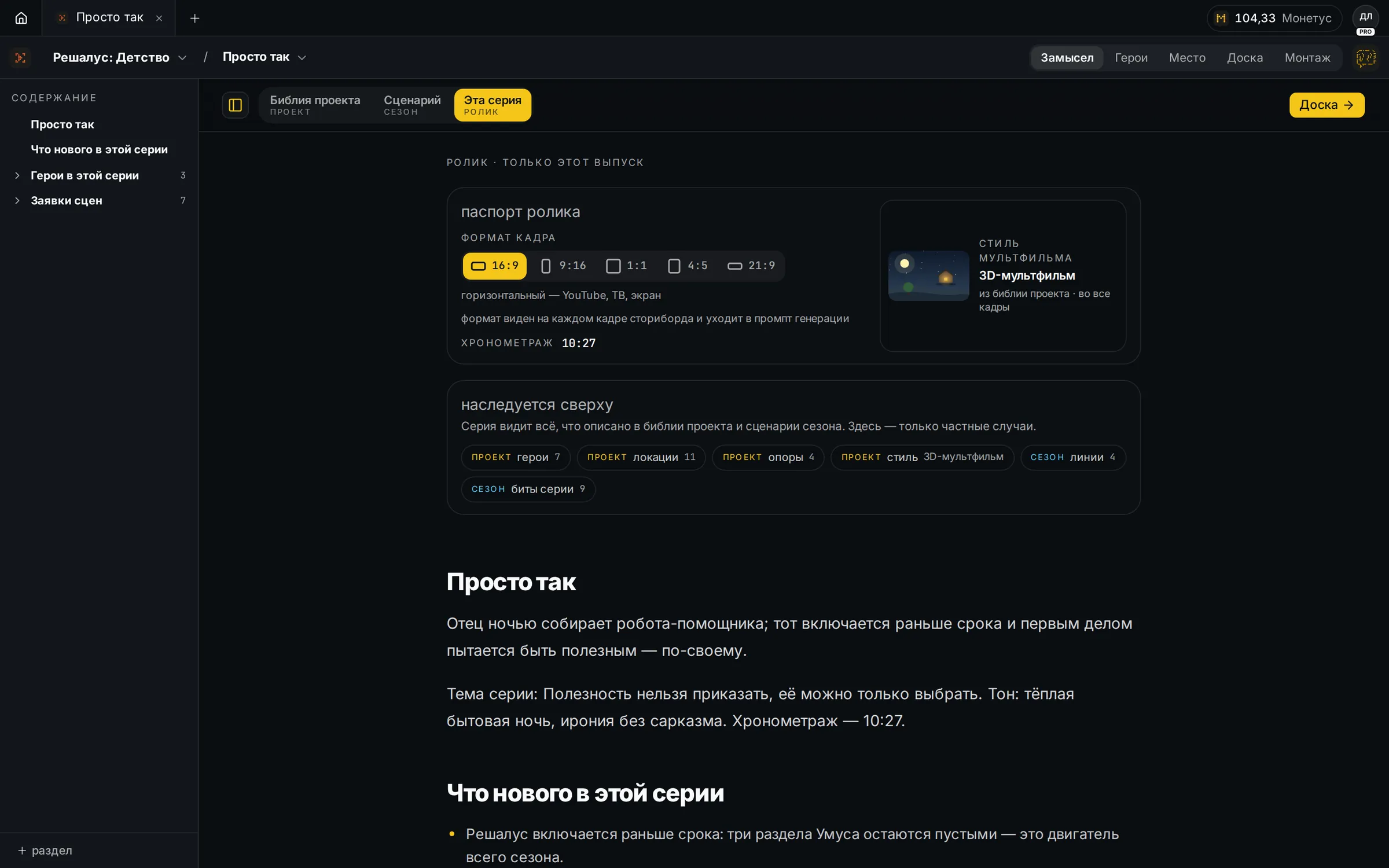Screen dimensions: 1389x868
Task: Open the assistant icon at top right
Action: [1366, 57]
